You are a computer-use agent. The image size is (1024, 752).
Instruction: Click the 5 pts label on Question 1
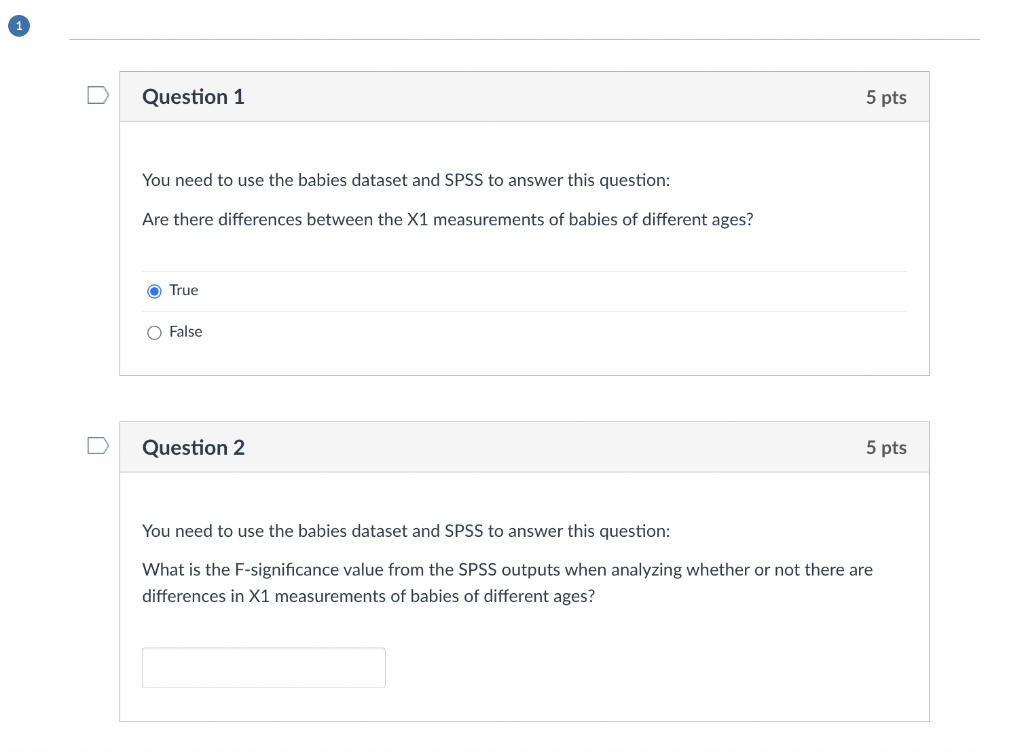(x=886, y=97)
